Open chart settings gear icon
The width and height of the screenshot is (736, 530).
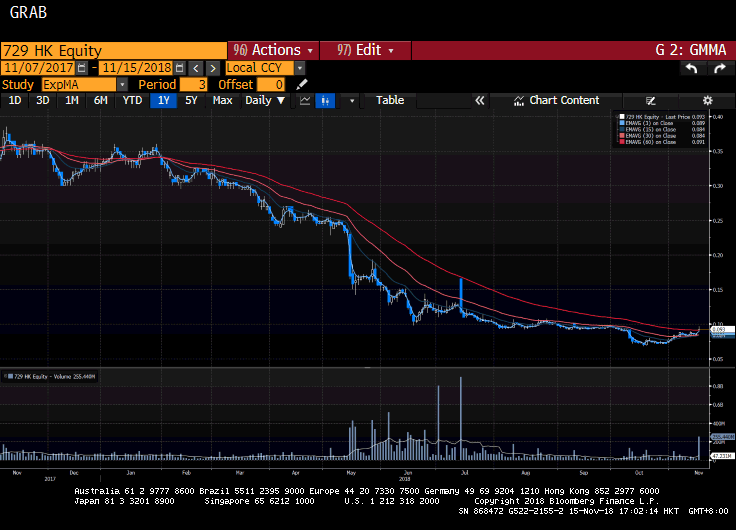point(707,100)
